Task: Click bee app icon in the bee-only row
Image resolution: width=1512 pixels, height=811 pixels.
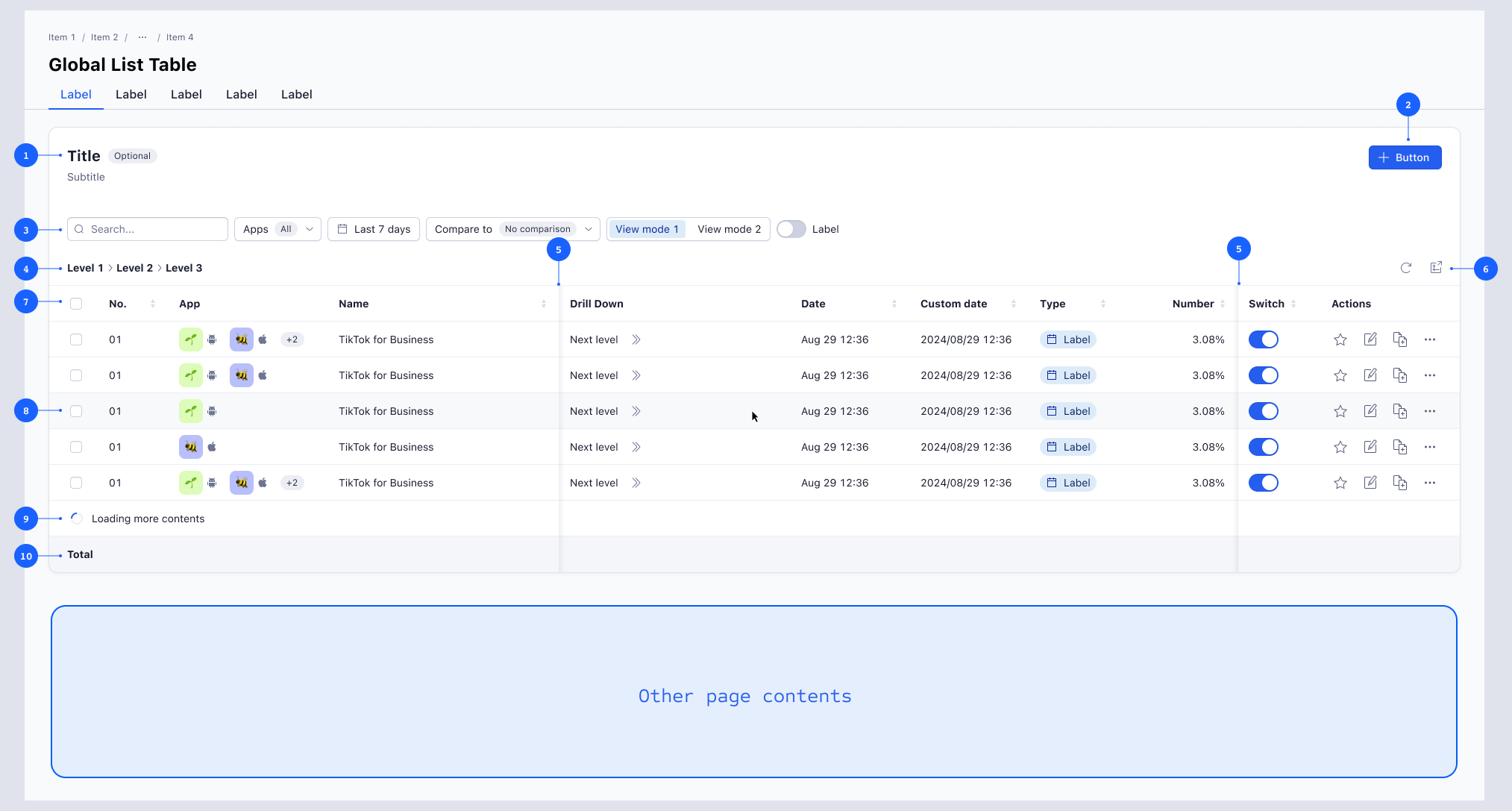Action: 191,447
